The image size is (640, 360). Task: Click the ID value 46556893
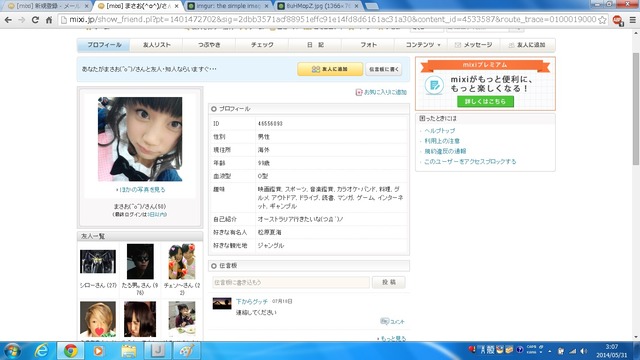pyautogui.click(x=270, y=123)
